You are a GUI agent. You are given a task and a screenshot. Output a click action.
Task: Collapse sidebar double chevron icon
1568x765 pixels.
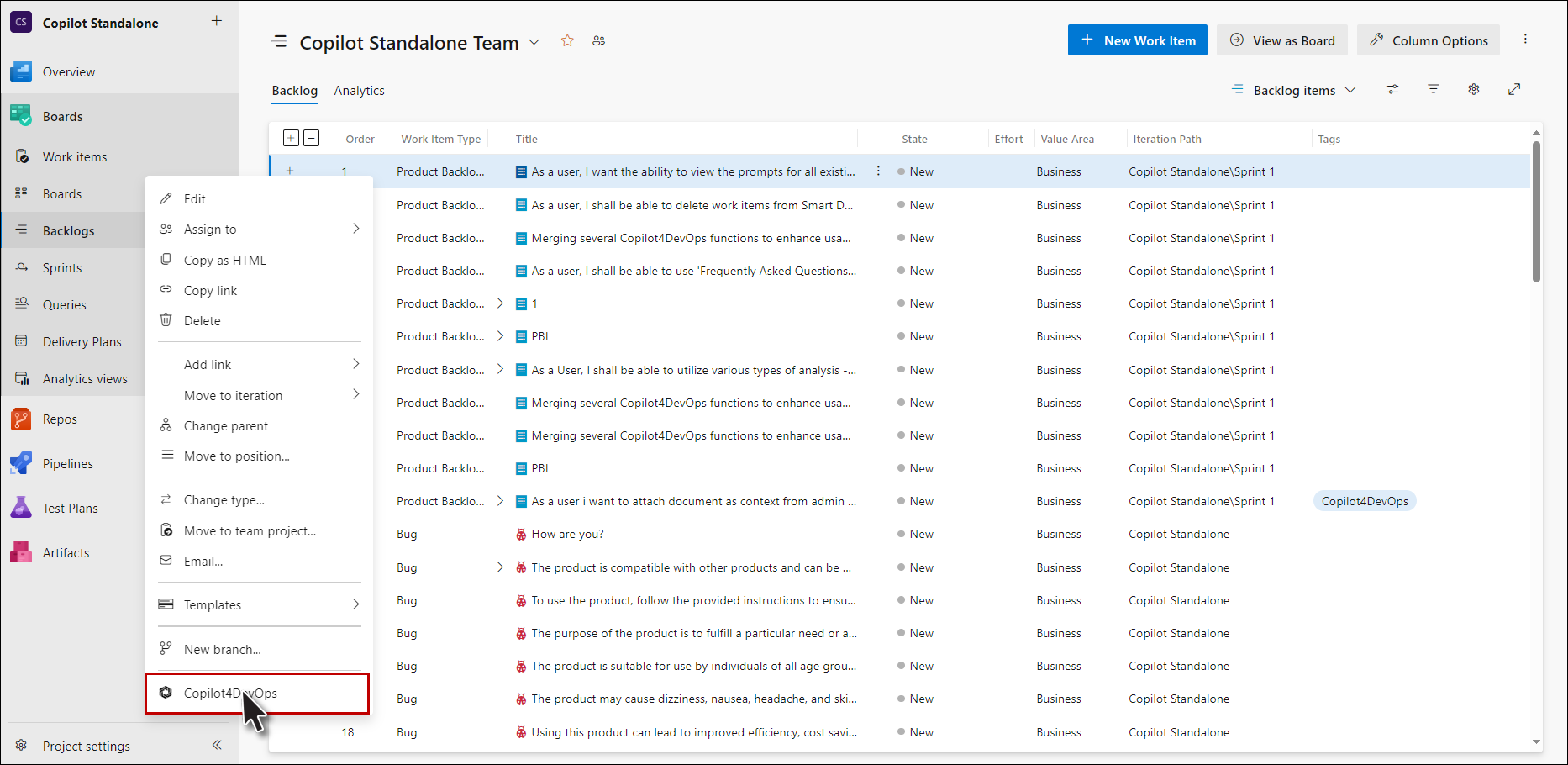(217, 745)
